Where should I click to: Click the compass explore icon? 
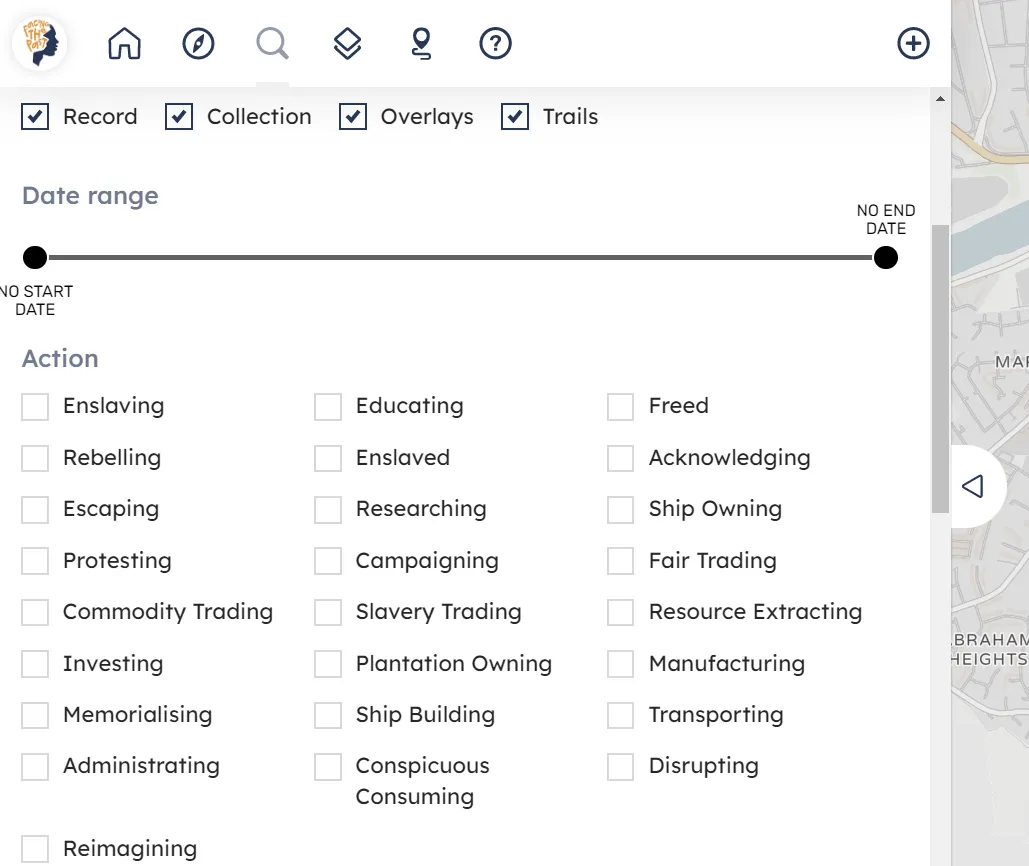pos(199,44)
